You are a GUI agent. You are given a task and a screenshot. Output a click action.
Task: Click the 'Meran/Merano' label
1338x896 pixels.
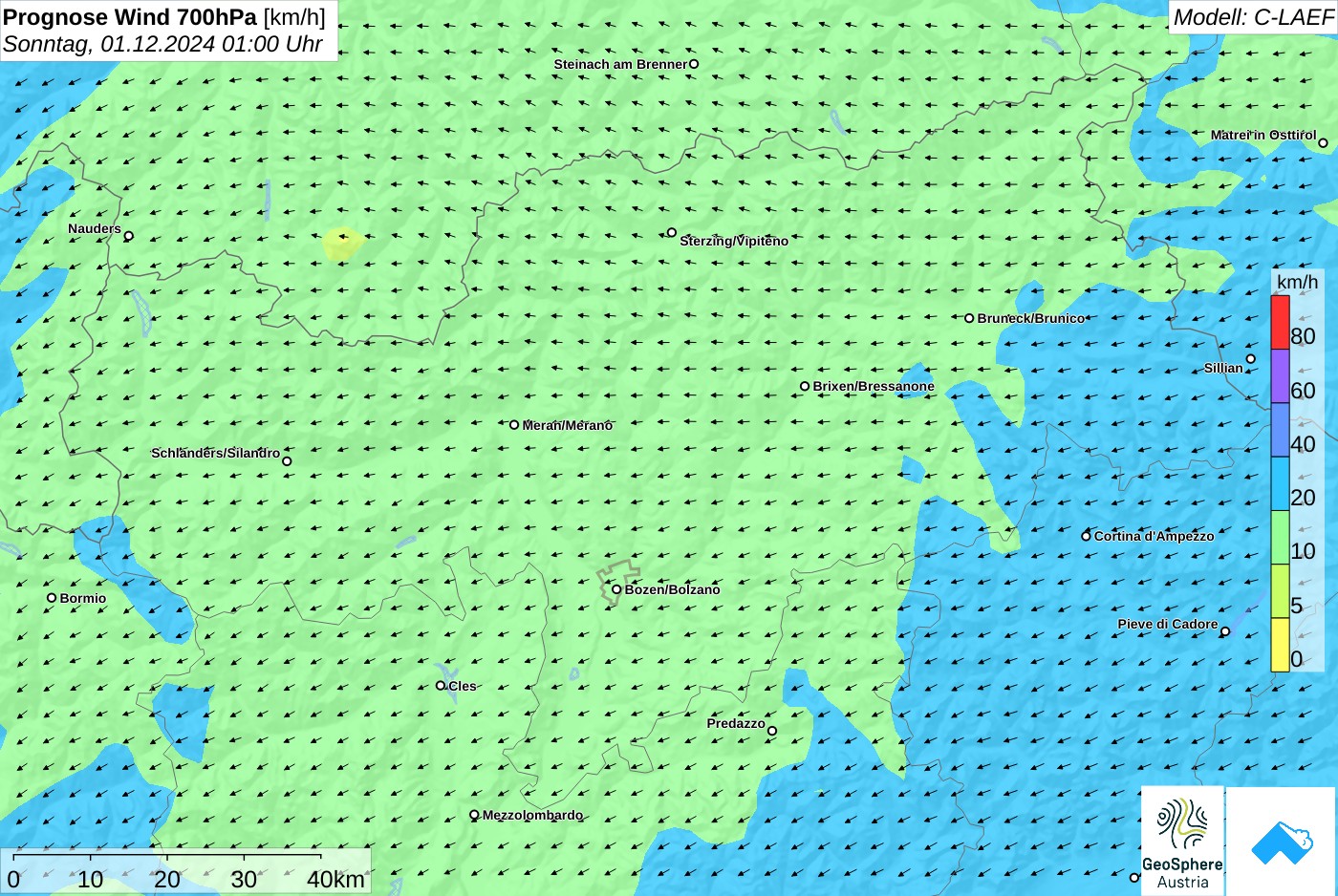coord(567,425)
